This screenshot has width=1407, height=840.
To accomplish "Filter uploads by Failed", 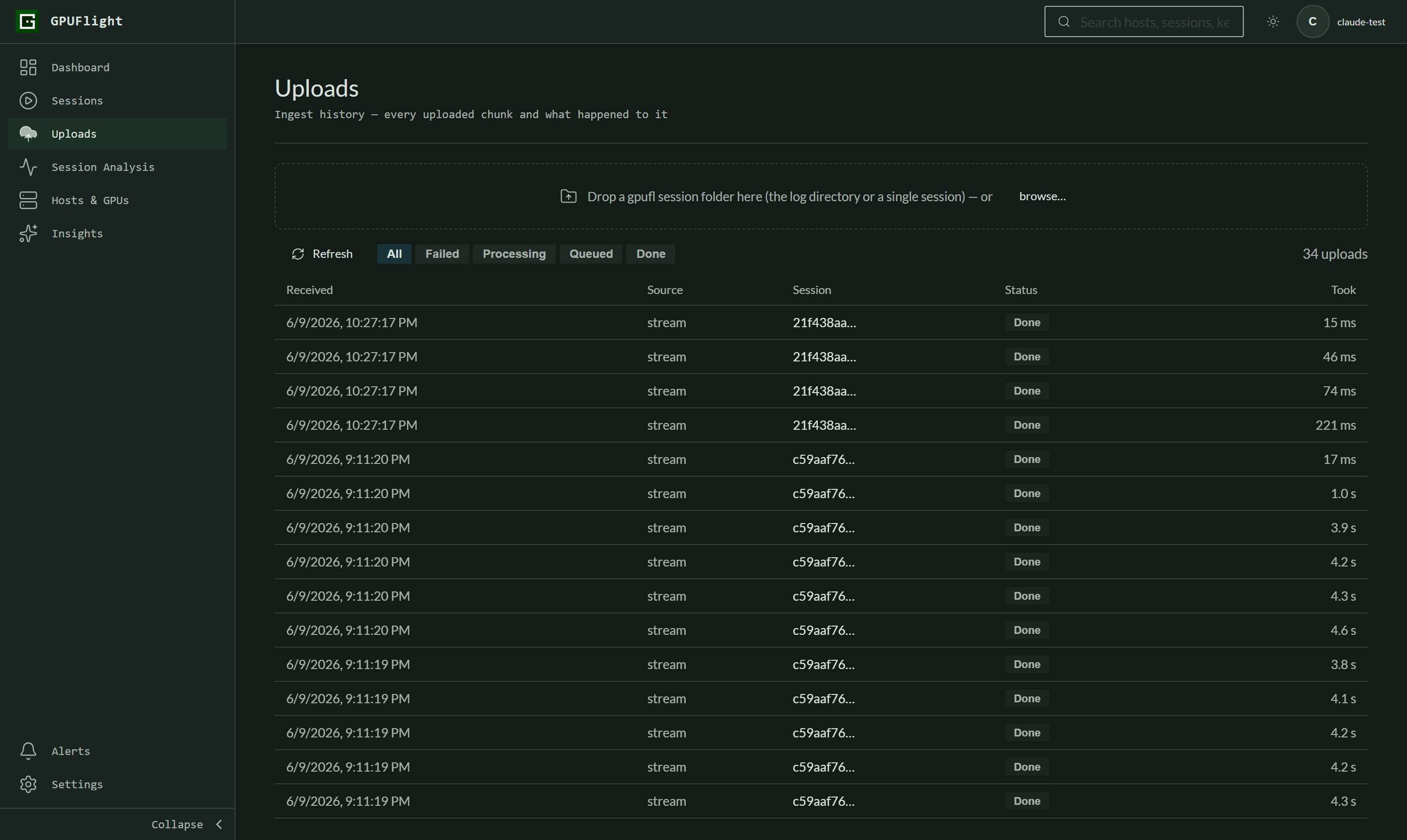I will pos(442,254).
